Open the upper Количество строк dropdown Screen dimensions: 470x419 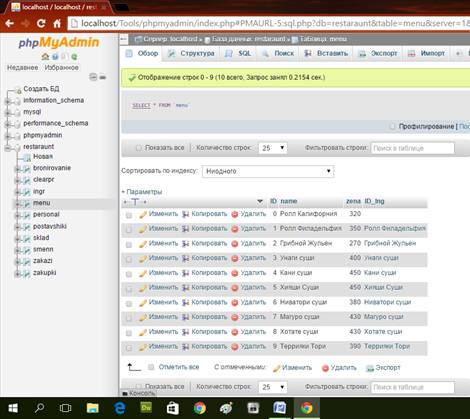coord(273,148)
